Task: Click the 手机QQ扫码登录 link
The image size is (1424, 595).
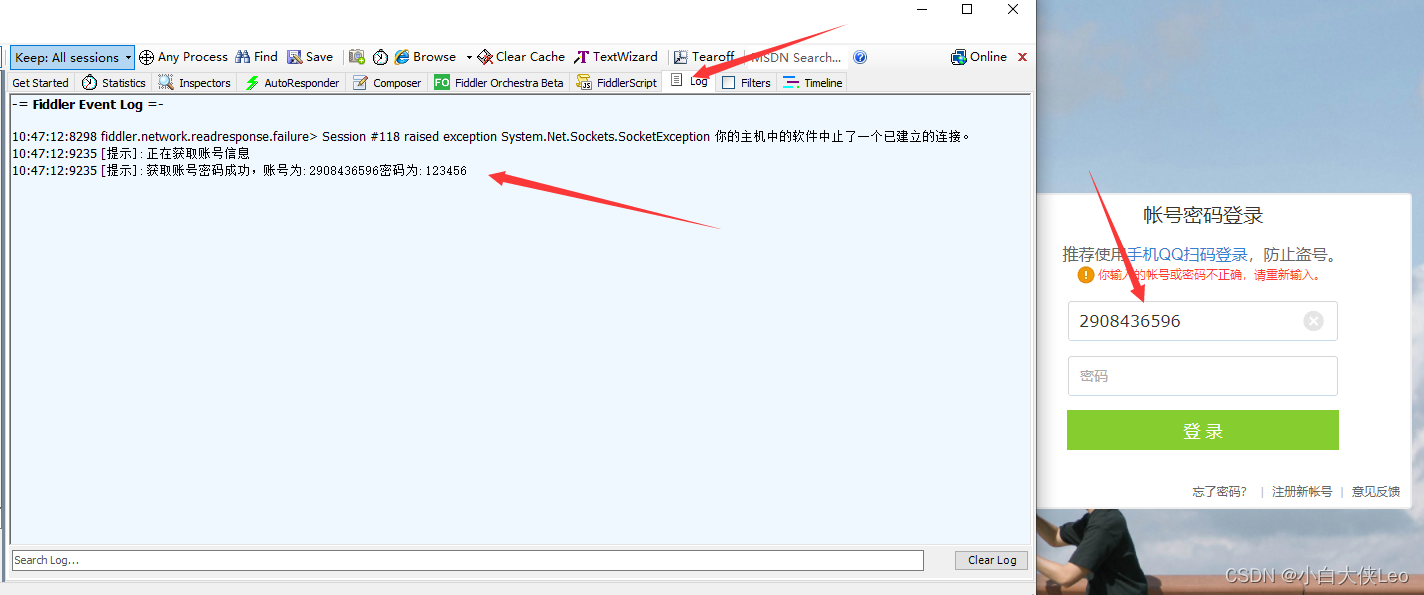Action: tap(1187, 254)
